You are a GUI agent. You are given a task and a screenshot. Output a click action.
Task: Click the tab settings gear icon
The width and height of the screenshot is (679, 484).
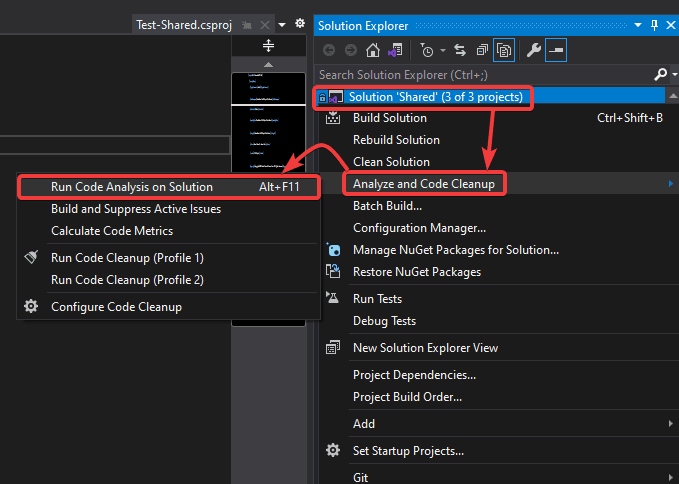[x=300, y=23]
